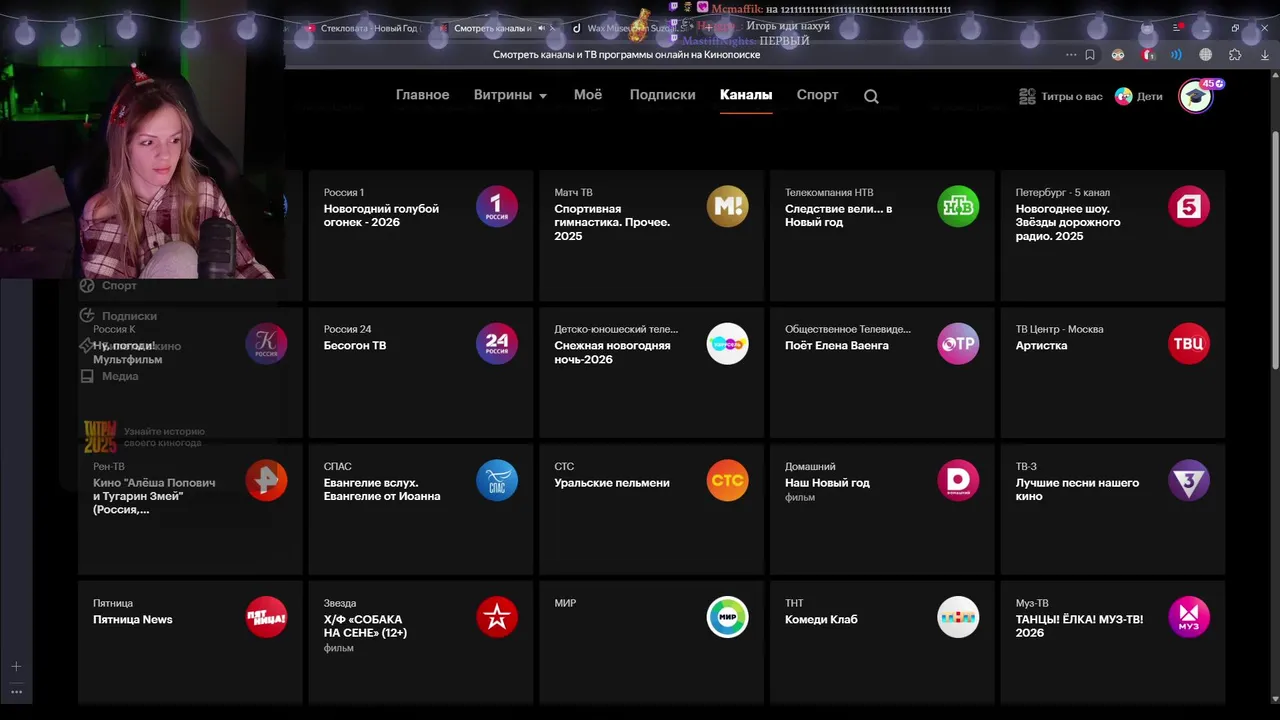1280x720 pixels.
Task: Click the СТС orange channel logo
Action: pyautogui.click(x=727, y=480)
